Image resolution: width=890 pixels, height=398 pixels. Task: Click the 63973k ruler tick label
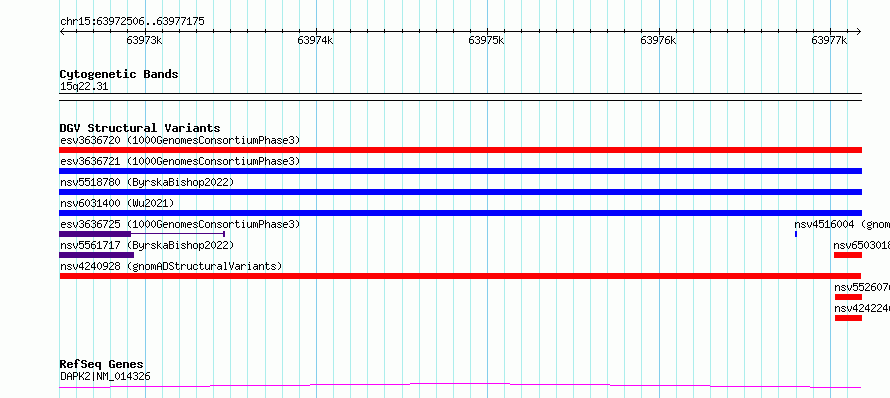click(x=144, y=40)
